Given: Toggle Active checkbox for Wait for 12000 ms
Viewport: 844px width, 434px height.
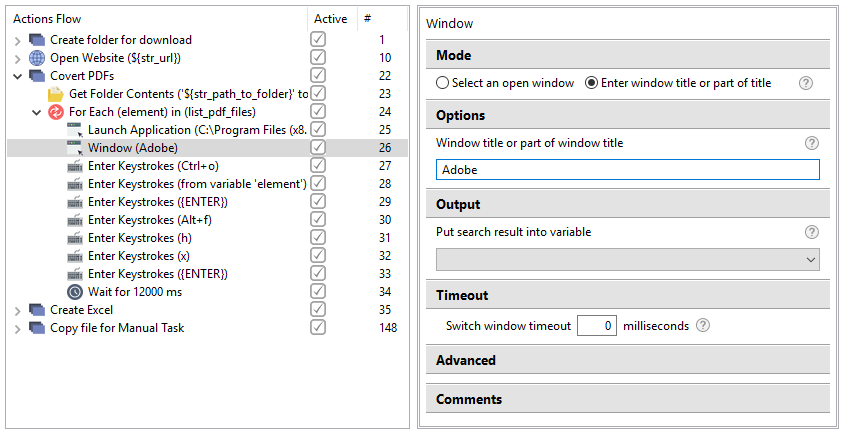Looking at the screenshot, I should pos(318,291).
